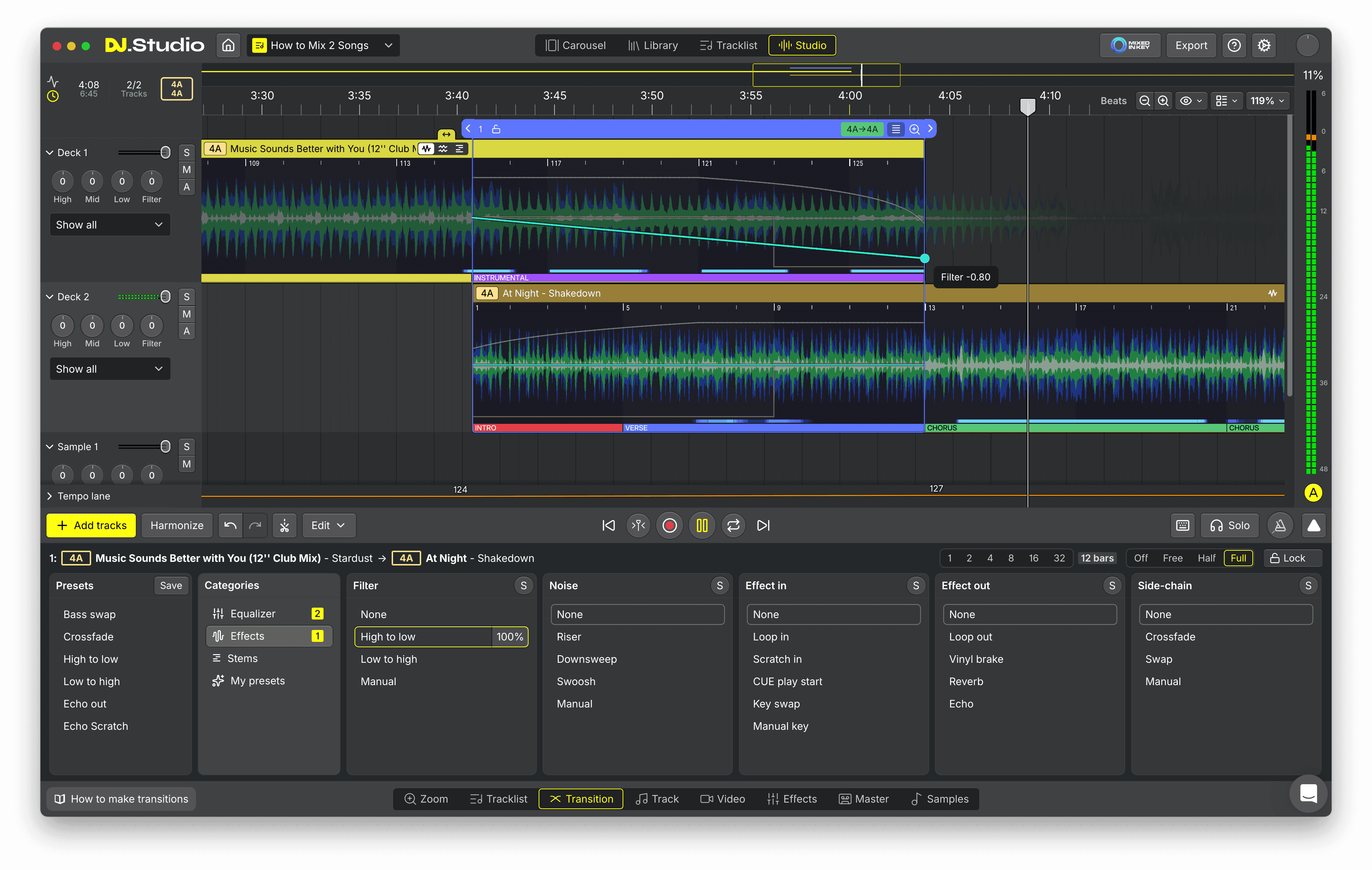The image size is (1372, 870).
Task: Open the eye visibility options dropdown
Action: (x=1190, y=101)
